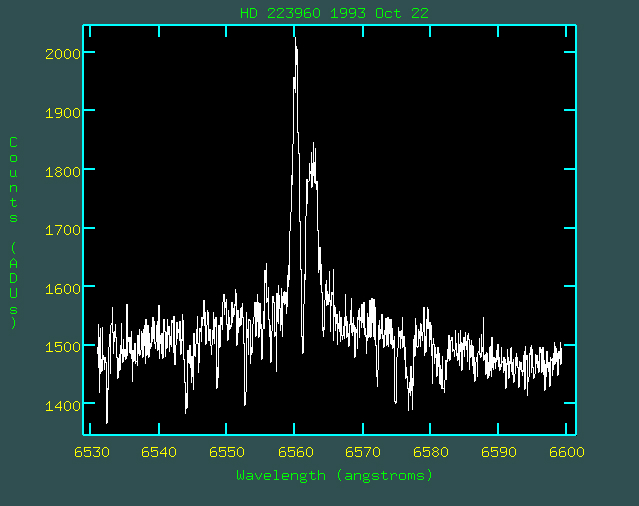Click the x-axis value 6570

tap(363, 452)
